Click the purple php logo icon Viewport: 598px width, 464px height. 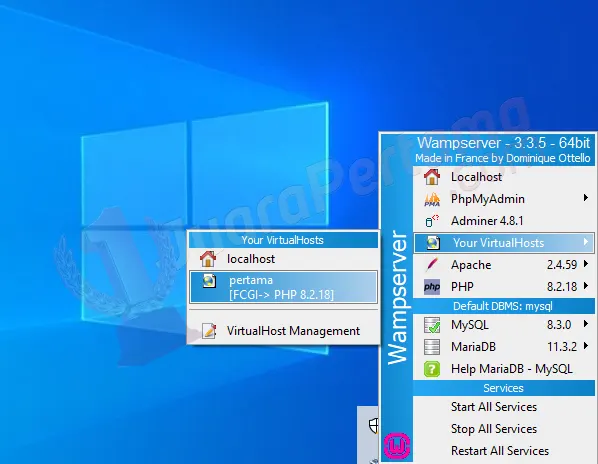click(432, 287)
